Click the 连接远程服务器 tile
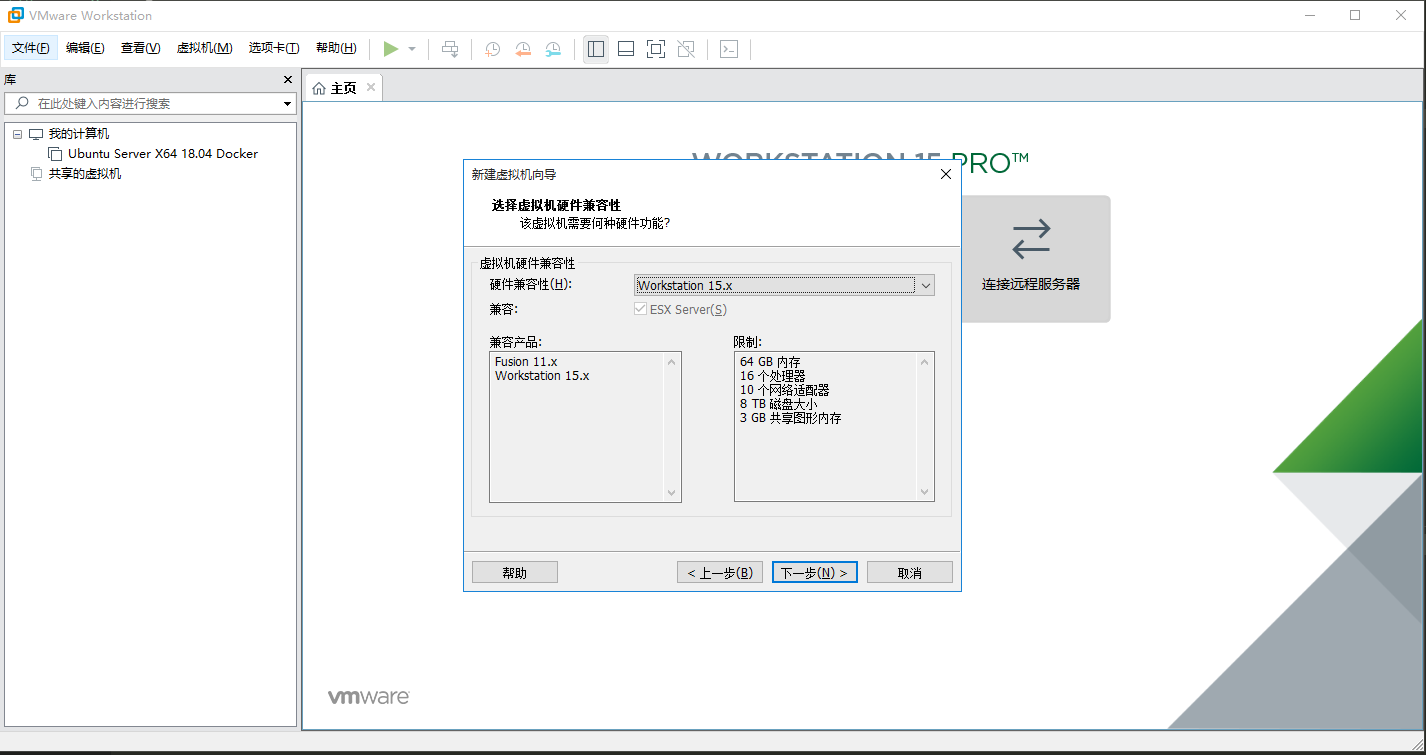The height and width of the screenshot is (755, 1426). pos(1031,258)
